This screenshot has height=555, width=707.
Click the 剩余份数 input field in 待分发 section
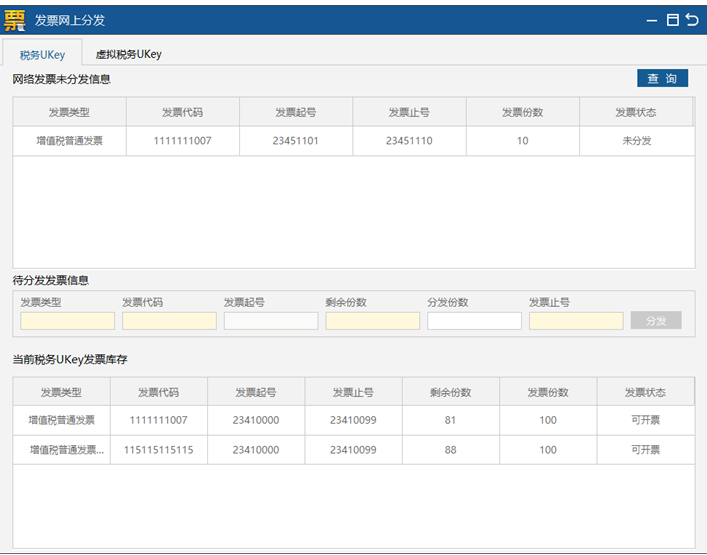pyautogui.click(x=373, y=321)
